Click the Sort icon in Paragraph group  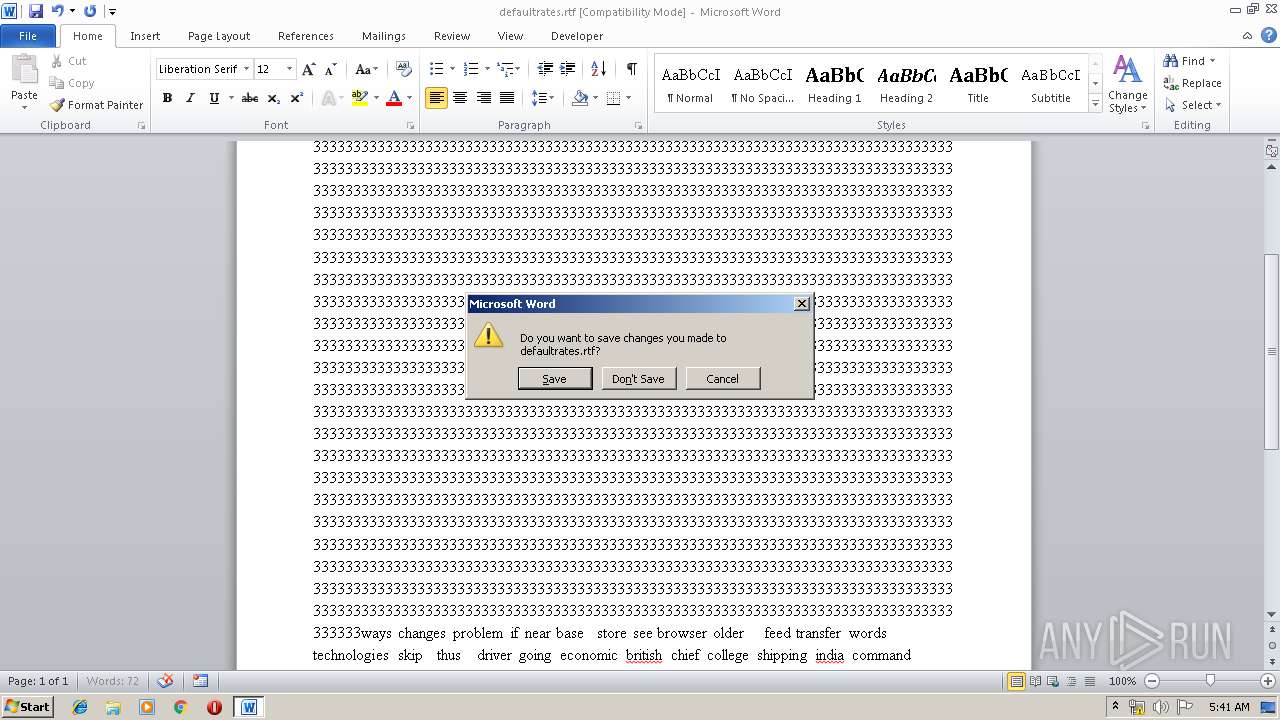[x=599, y=69]
